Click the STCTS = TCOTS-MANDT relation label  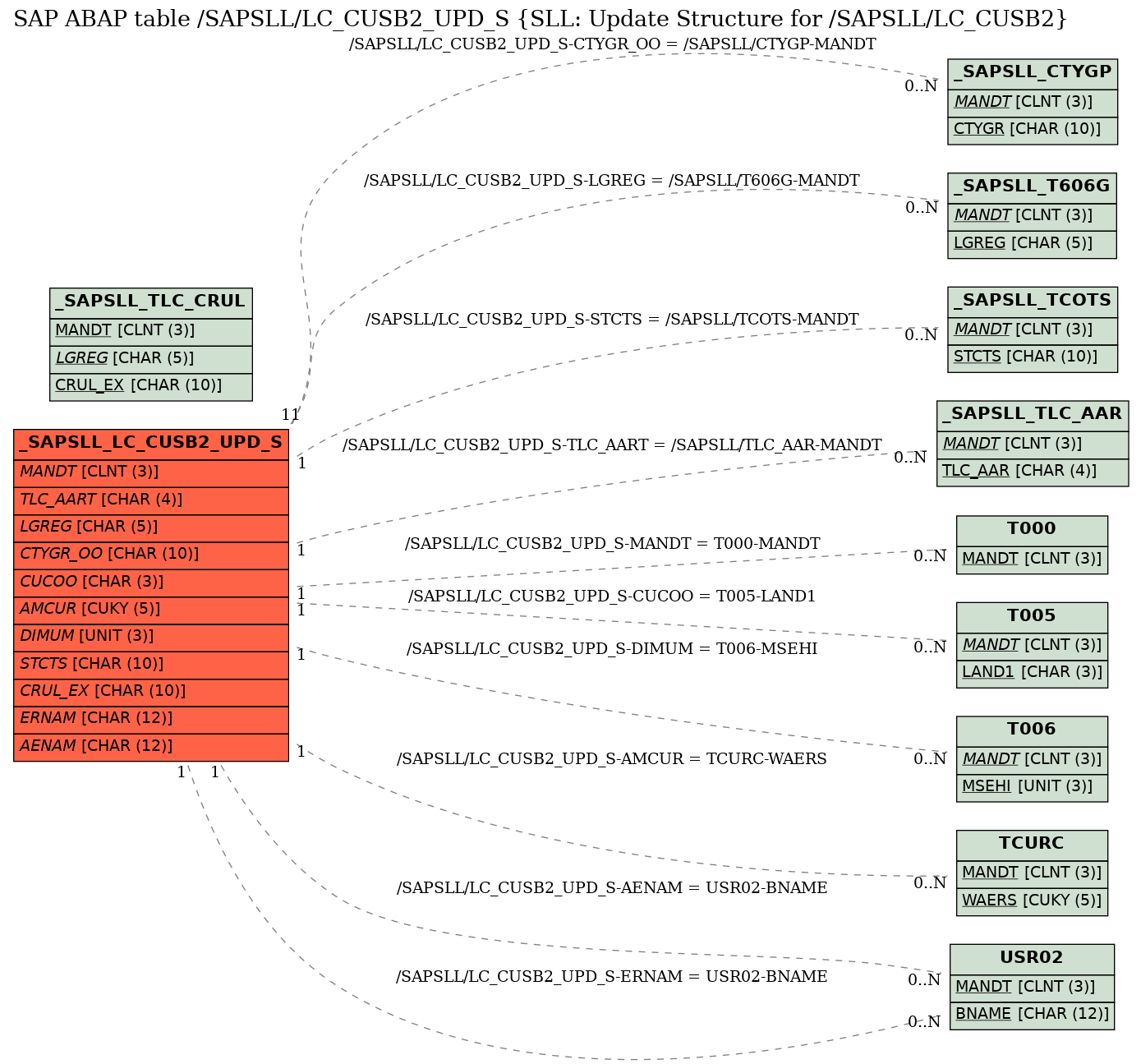click(612, 320)
